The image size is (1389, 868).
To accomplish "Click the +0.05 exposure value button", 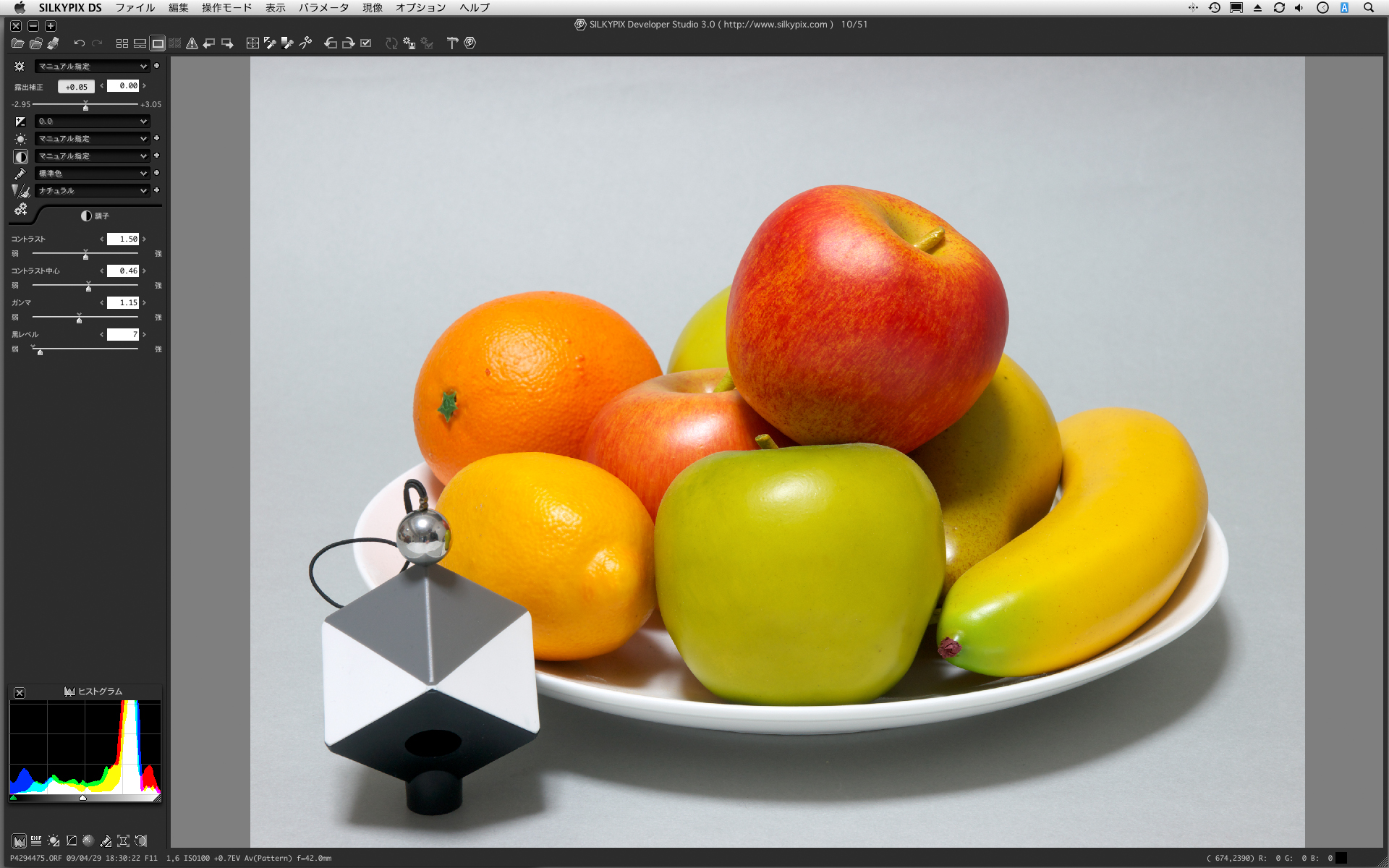I will click(76, 87).
